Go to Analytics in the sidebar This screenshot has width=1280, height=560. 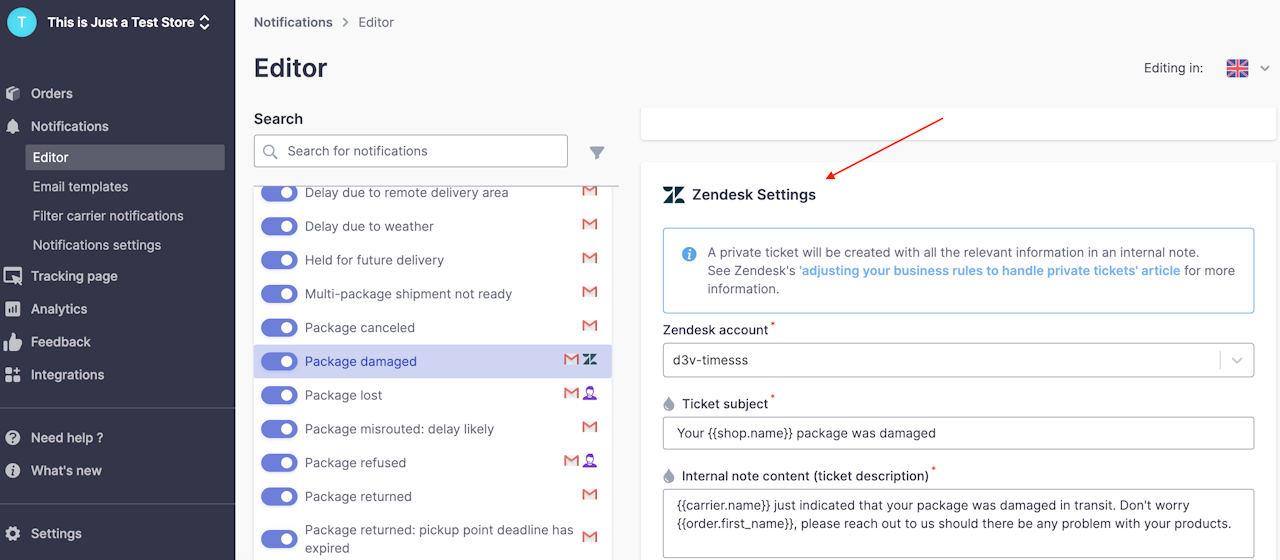[x=59, y=309]
